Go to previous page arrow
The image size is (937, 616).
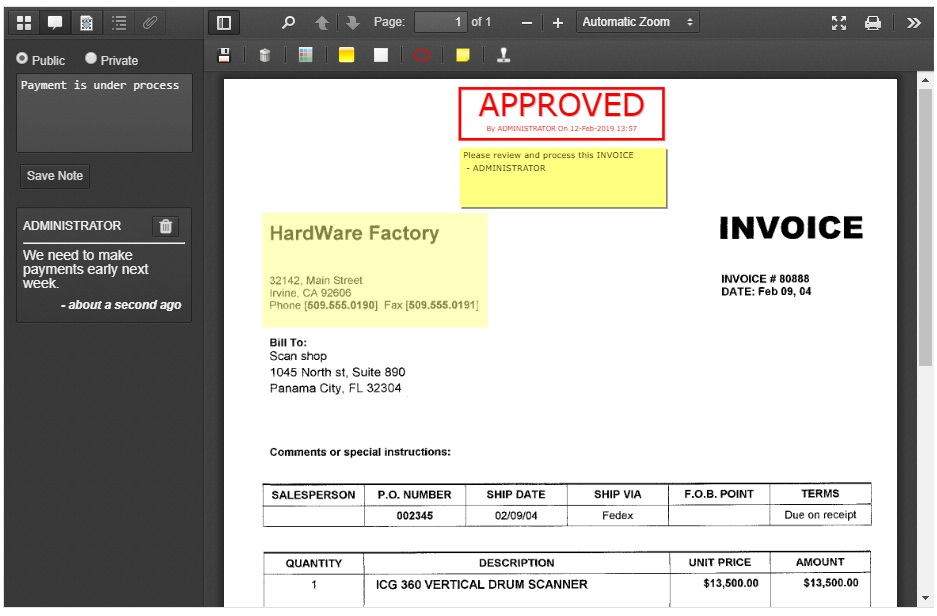coord(321,23)
